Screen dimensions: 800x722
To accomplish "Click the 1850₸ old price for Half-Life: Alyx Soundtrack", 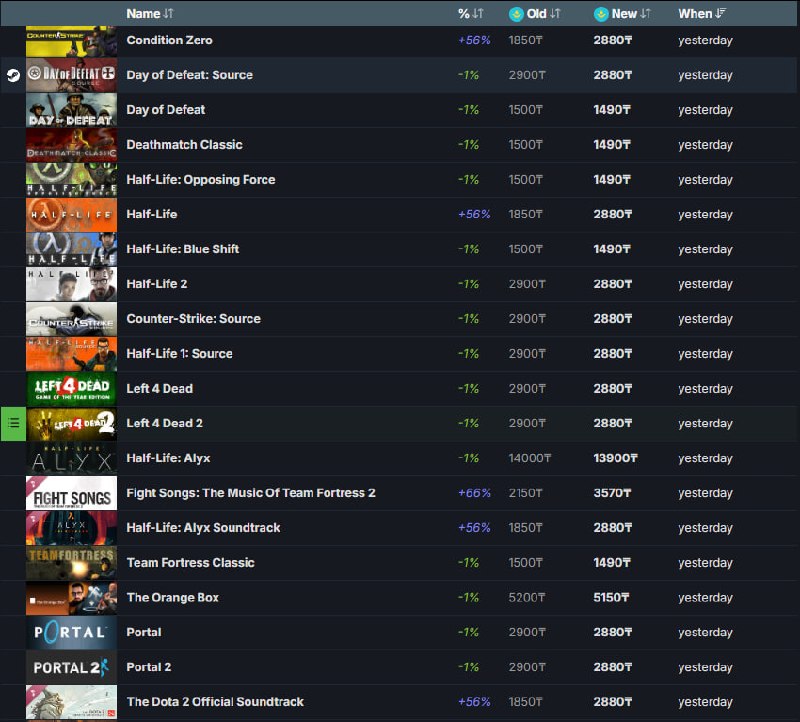I will pyautogui.click(x=526, y=528).
